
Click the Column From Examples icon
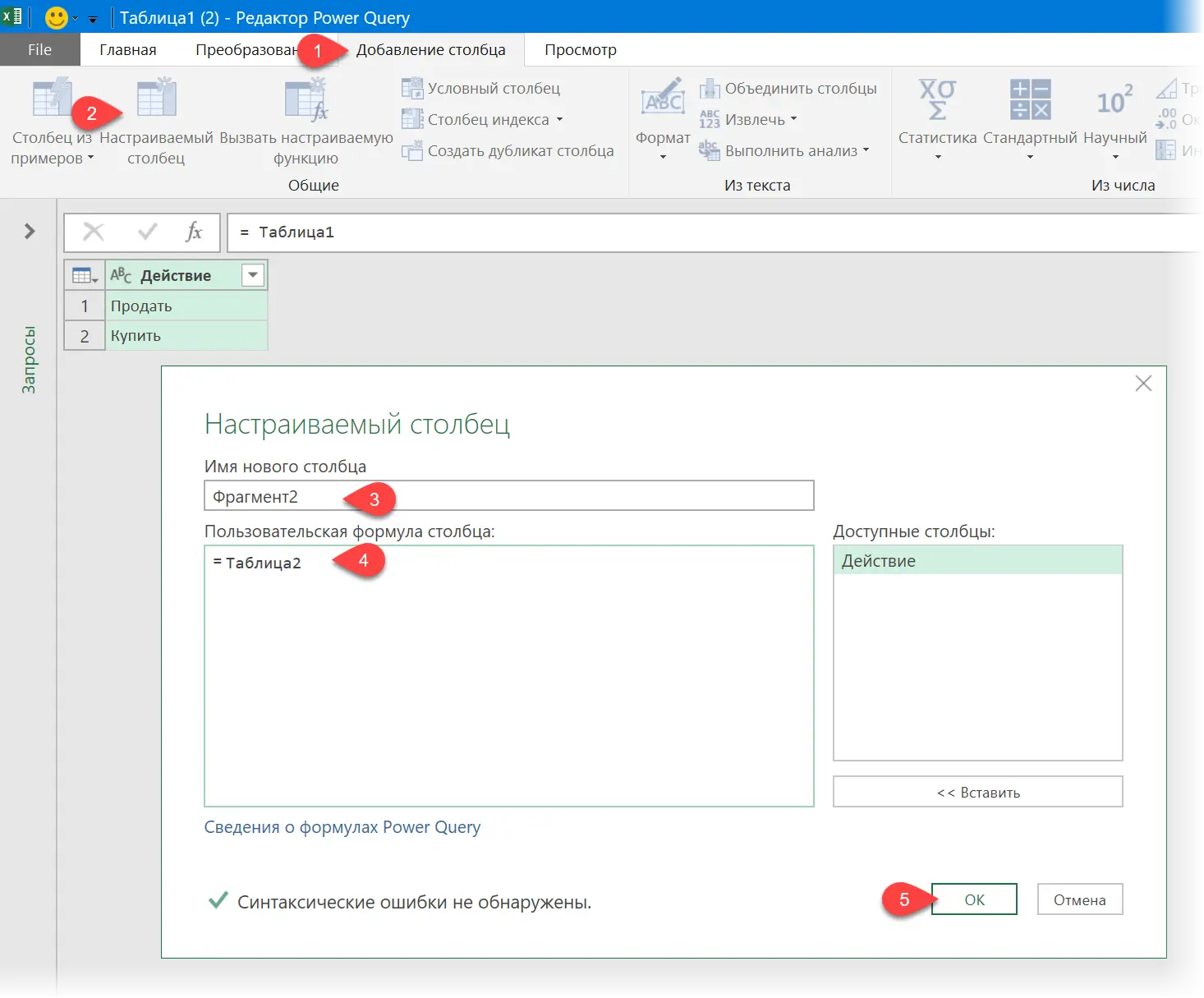52,99
